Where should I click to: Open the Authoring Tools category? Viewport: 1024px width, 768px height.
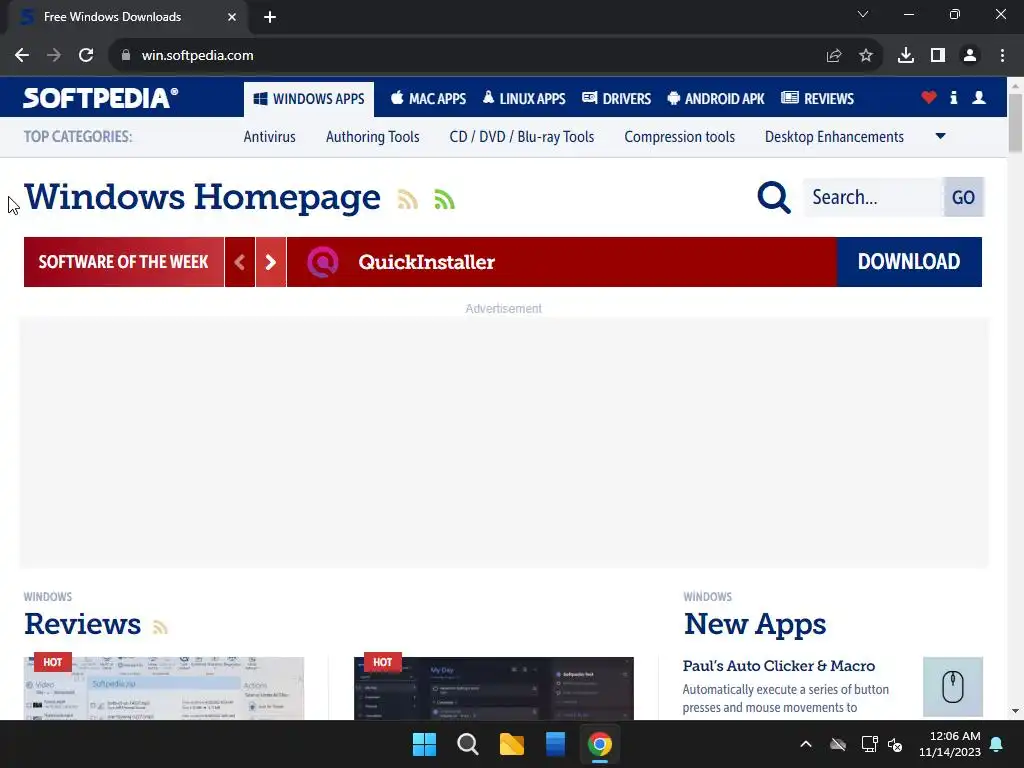pos(373,137)
